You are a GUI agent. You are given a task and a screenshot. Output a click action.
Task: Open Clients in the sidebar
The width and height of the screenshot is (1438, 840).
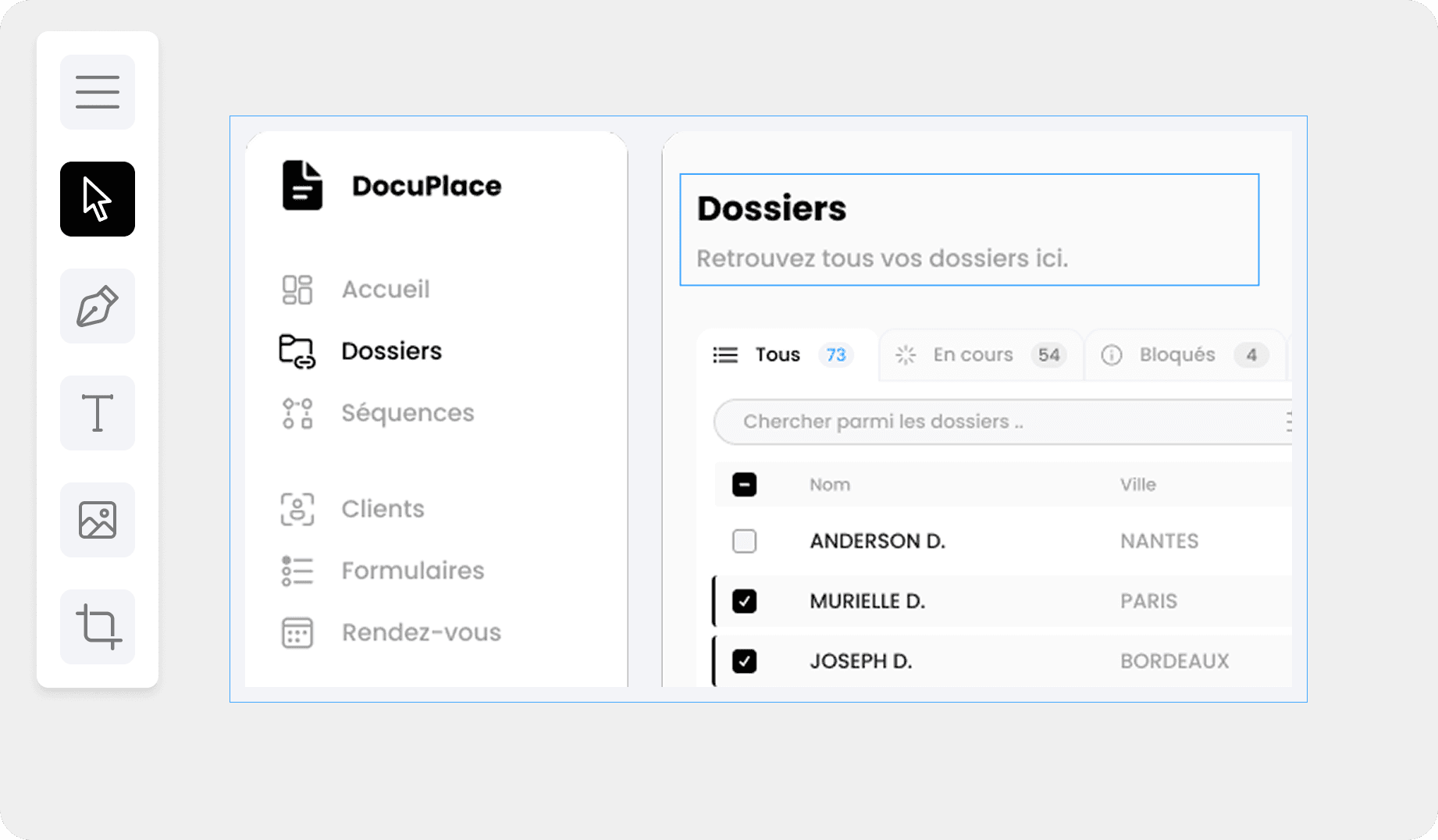383,509
